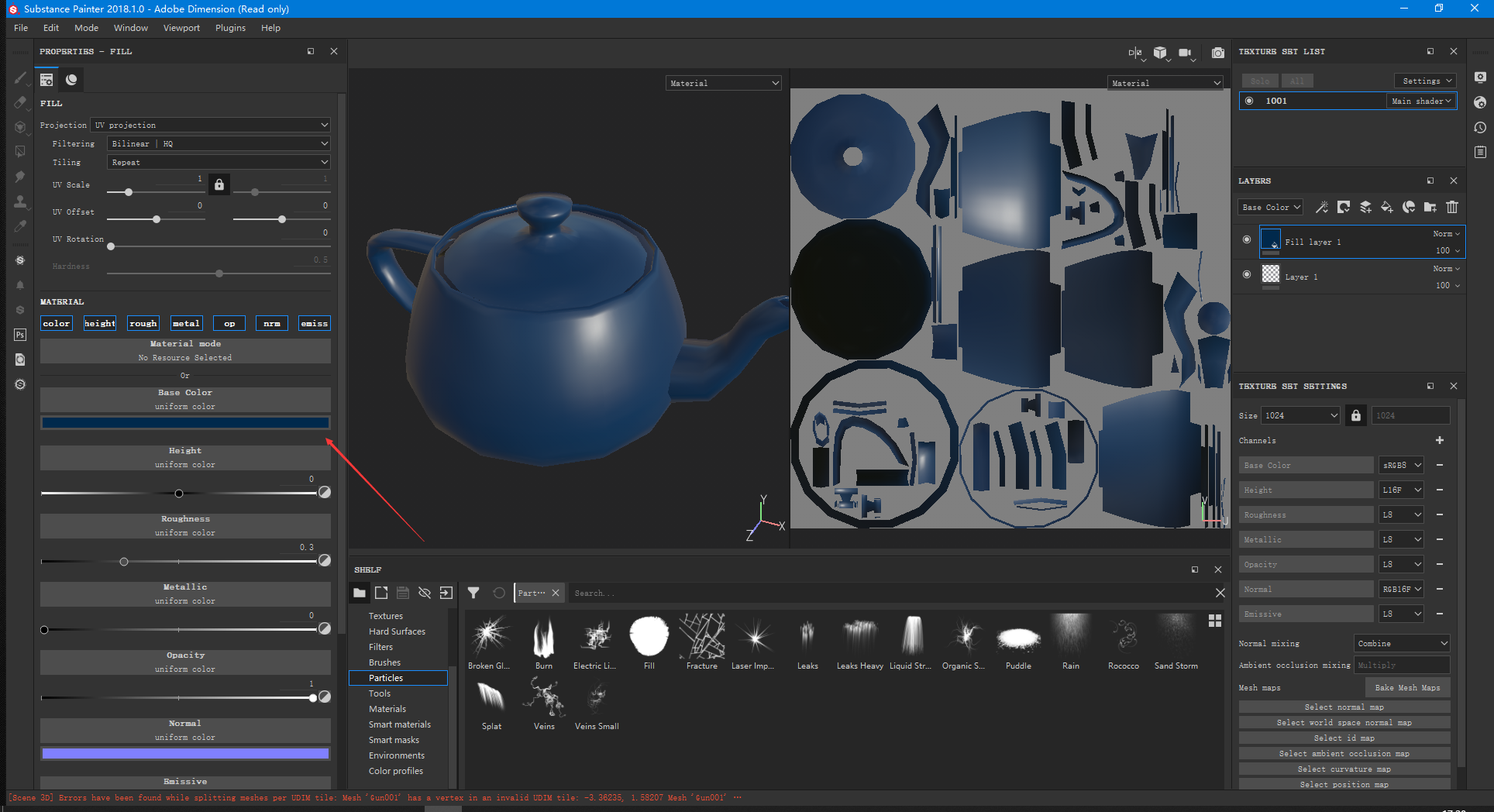Select the Polygon fill tool in left toolbar

(20, 152)
